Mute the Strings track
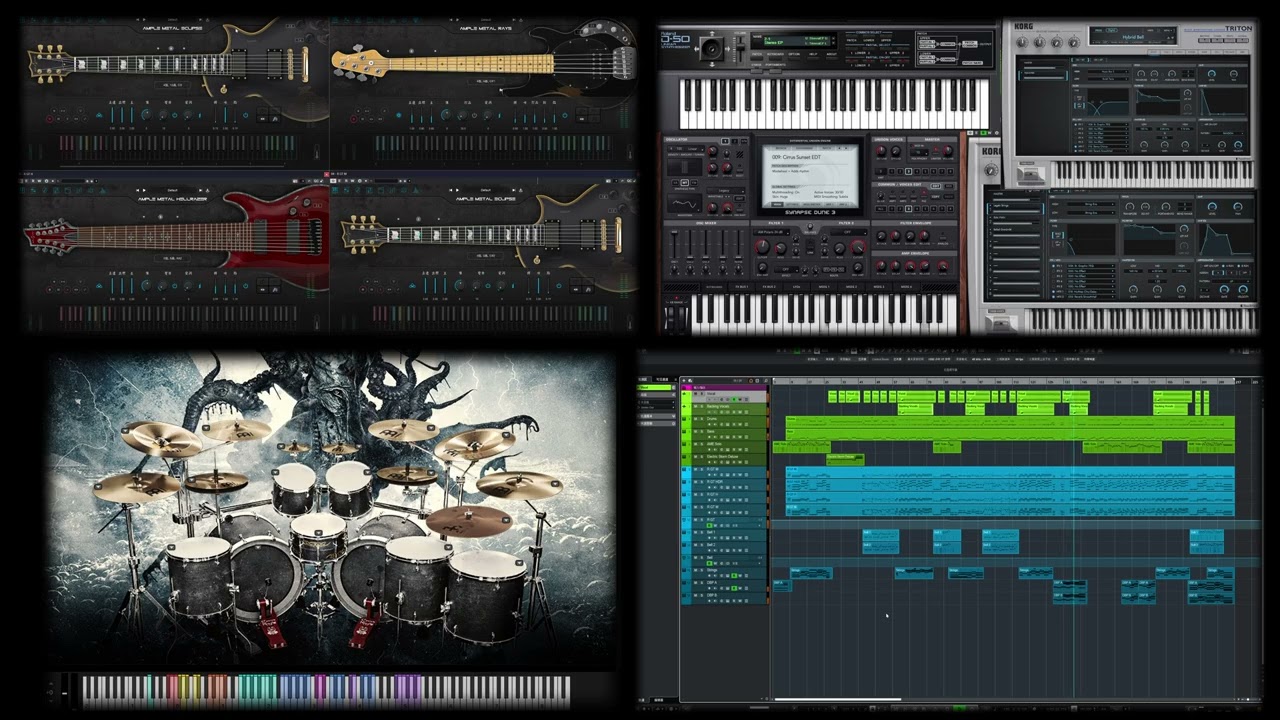1280x720 pixels. (x=695, y=570)
